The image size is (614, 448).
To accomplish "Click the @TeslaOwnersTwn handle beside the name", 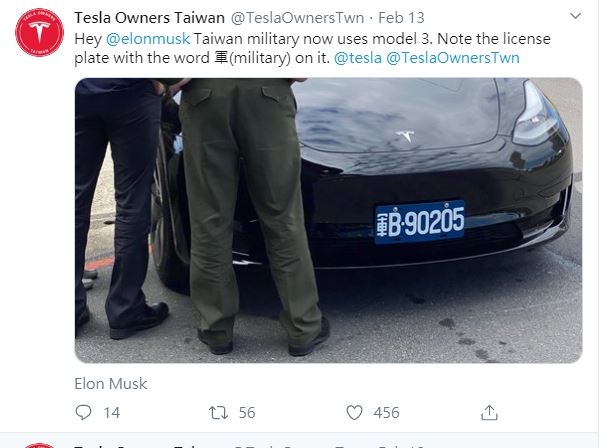I will (297, 18).
